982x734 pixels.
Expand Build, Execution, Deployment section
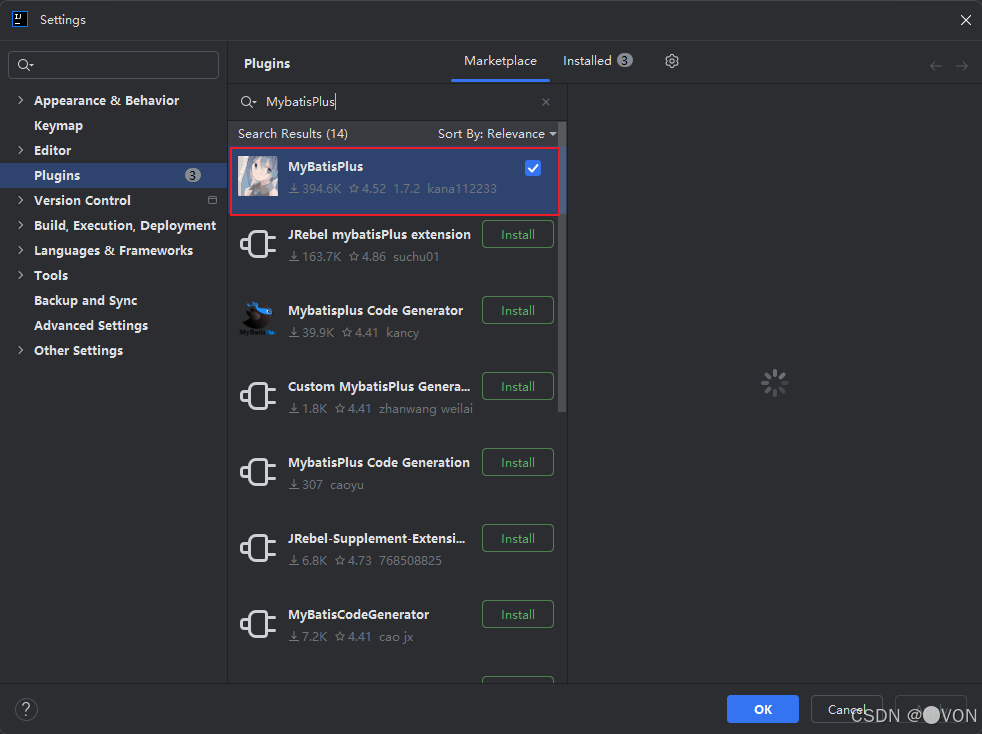click(21, 225)
